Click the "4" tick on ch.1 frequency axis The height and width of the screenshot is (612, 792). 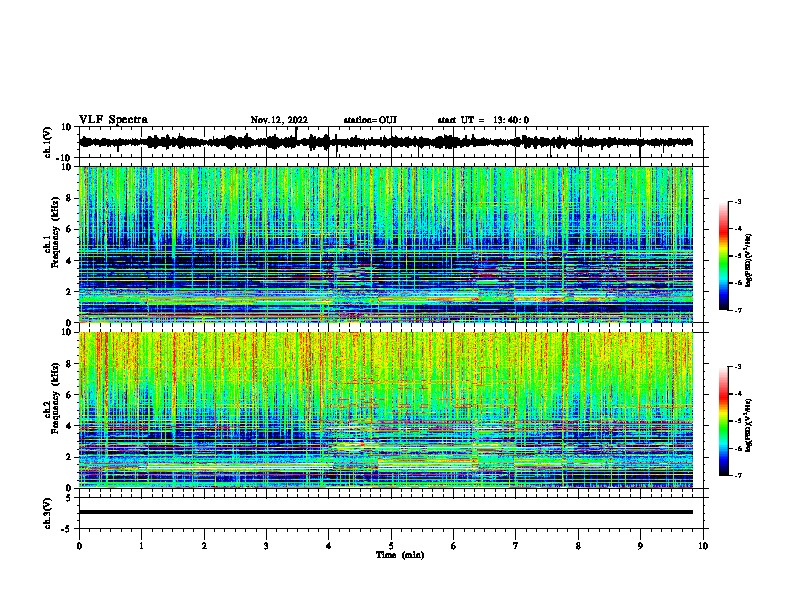pyautogui.click(x=69, y=261)
